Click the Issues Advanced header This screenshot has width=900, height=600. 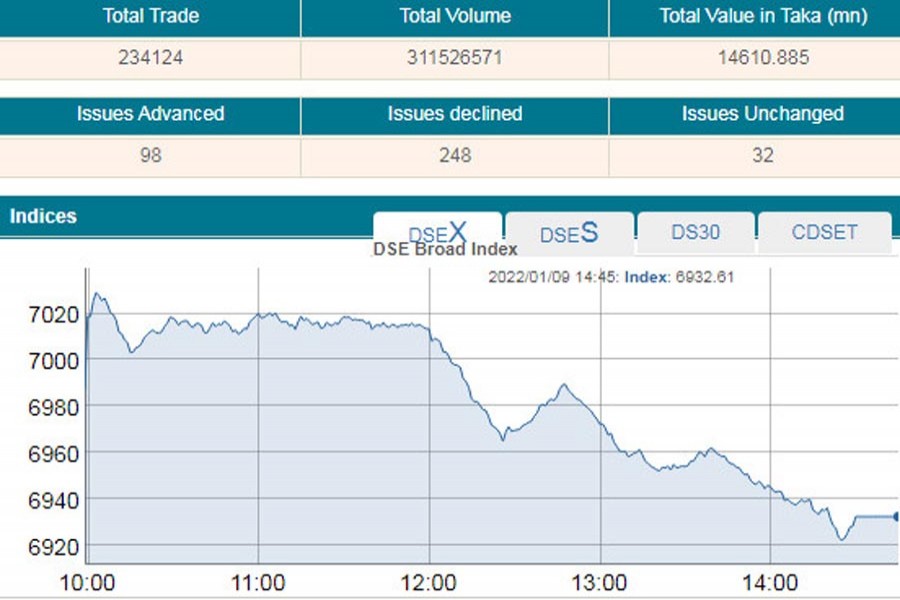150,114
